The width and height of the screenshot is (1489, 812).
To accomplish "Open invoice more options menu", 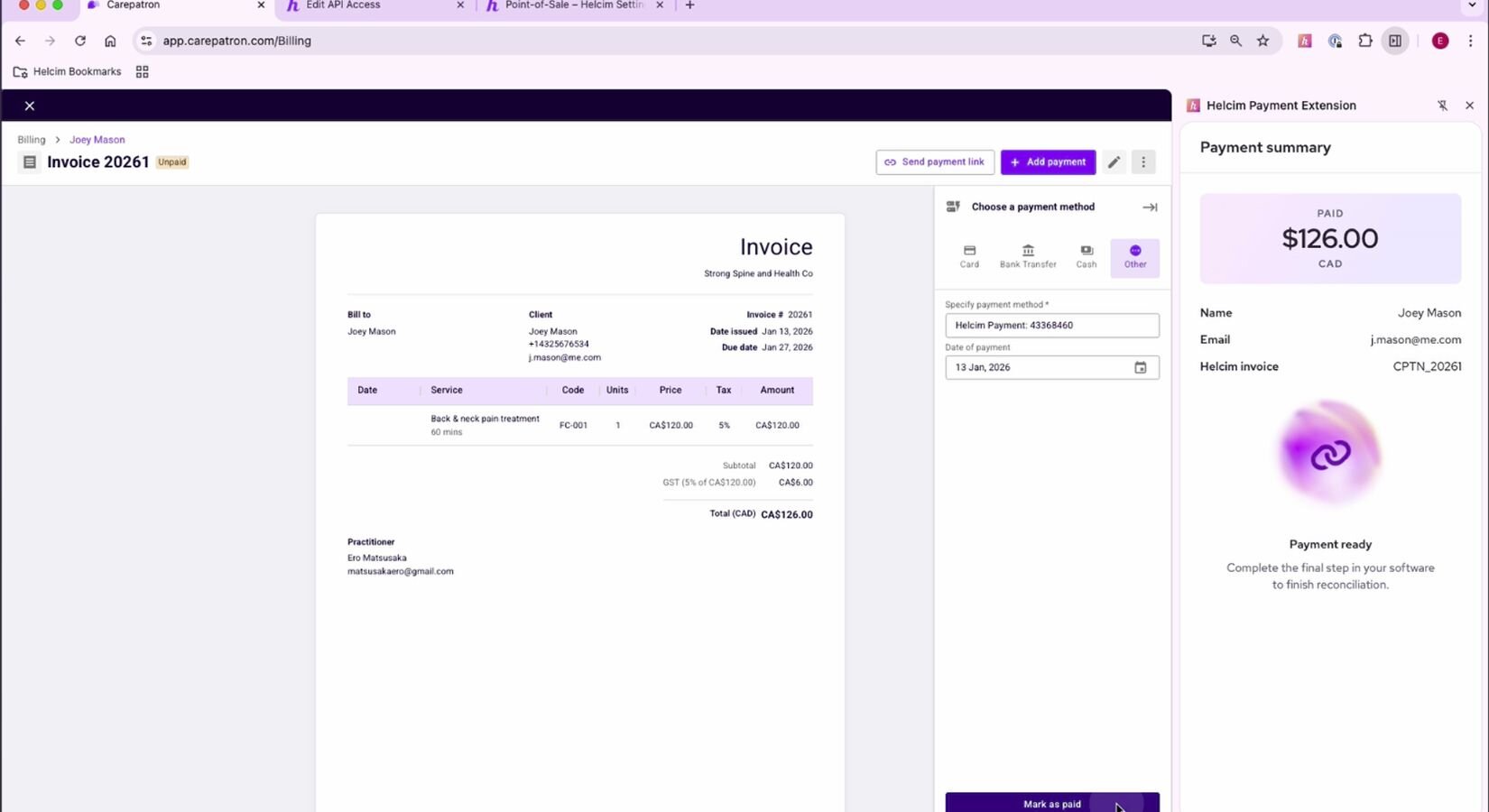I will (x=1143, y=162).
